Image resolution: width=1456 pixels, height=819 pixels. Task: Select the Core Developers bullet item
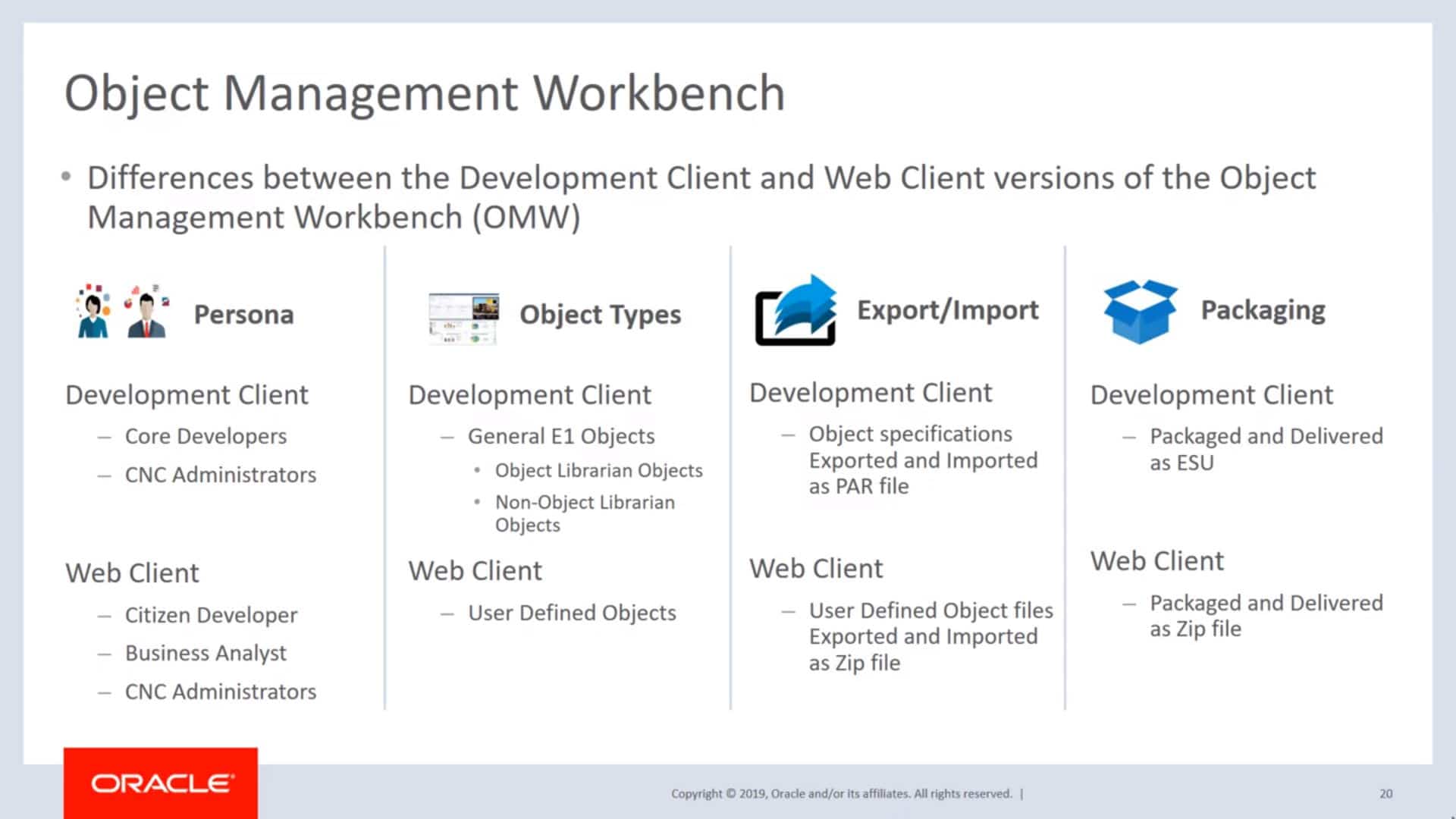206,436
